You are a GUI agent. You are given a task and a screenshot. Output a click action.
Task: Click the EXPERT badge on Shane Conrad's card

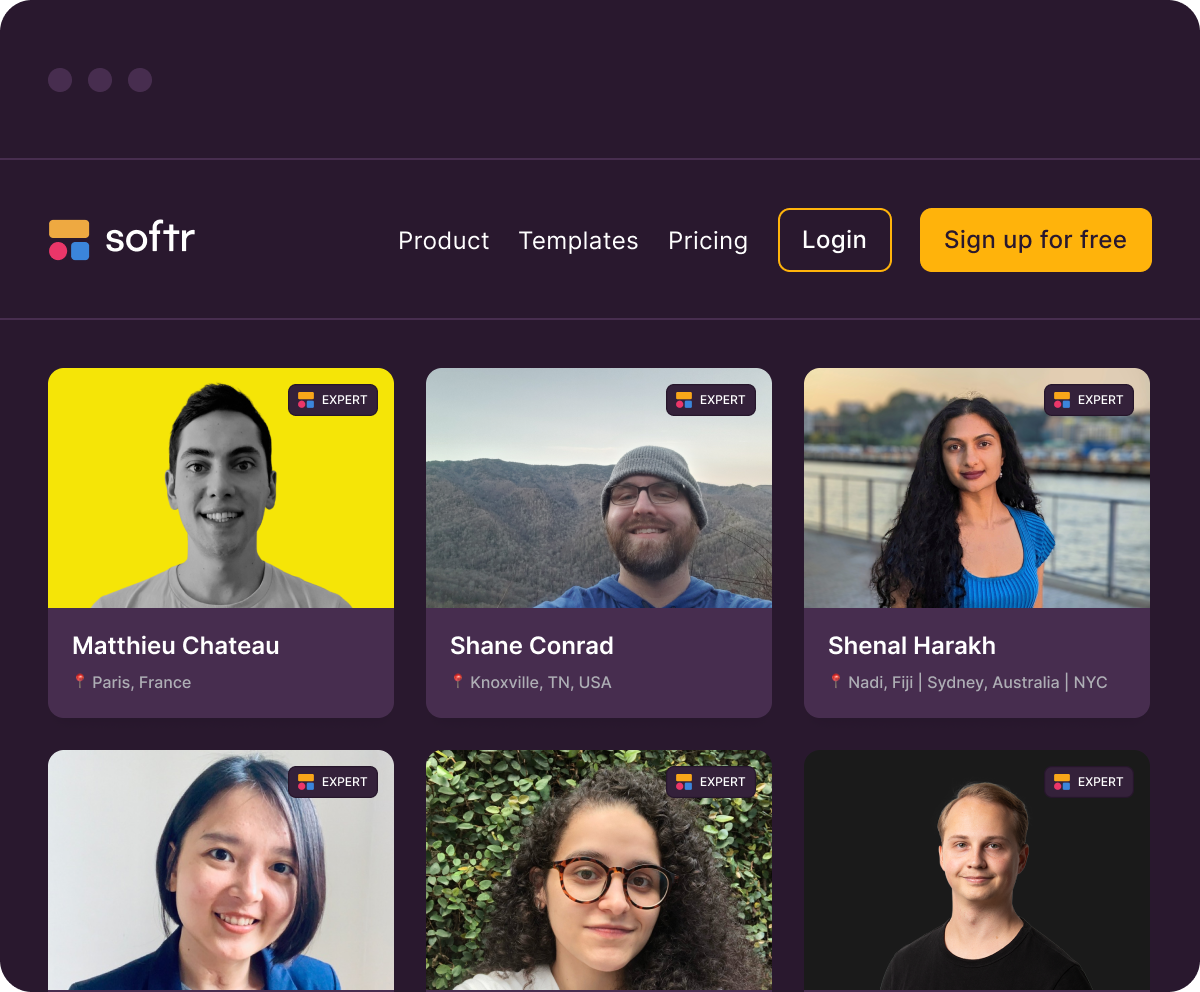tap(711, 399)
